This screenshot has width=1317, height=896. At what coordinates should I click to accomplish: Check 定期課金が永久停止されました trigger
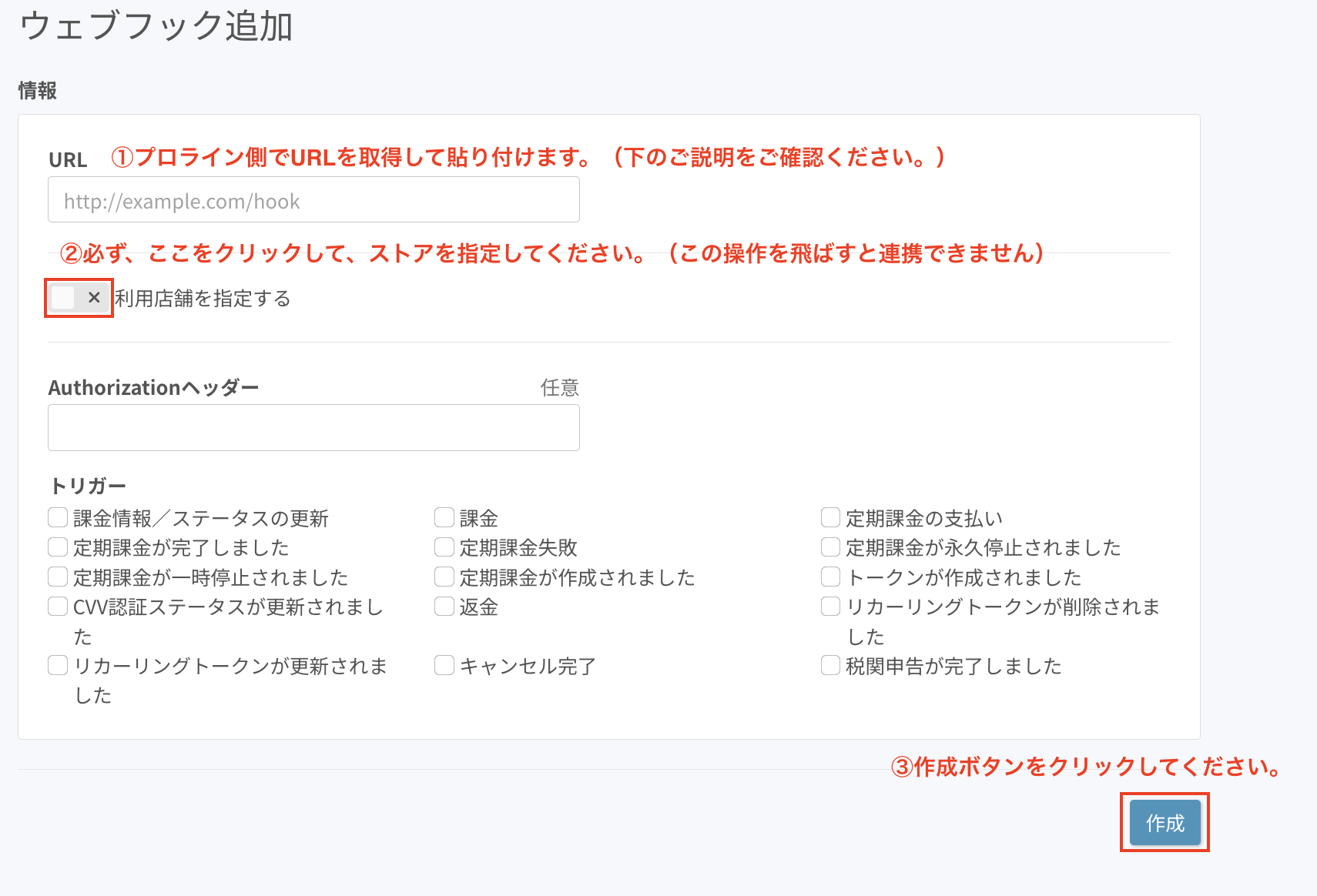tap(830, 547)
